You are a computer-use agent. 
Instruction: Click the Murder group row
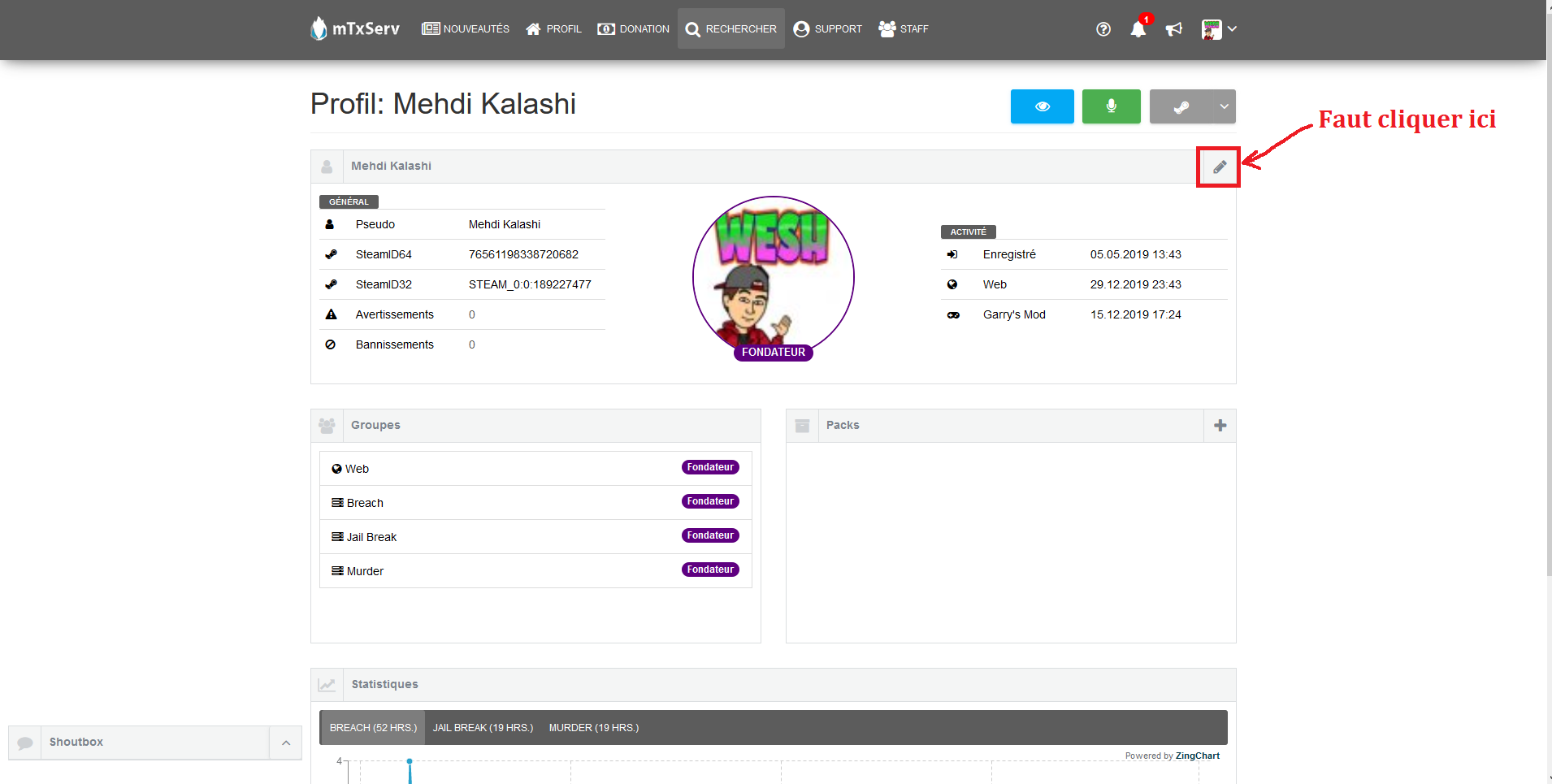535,571
